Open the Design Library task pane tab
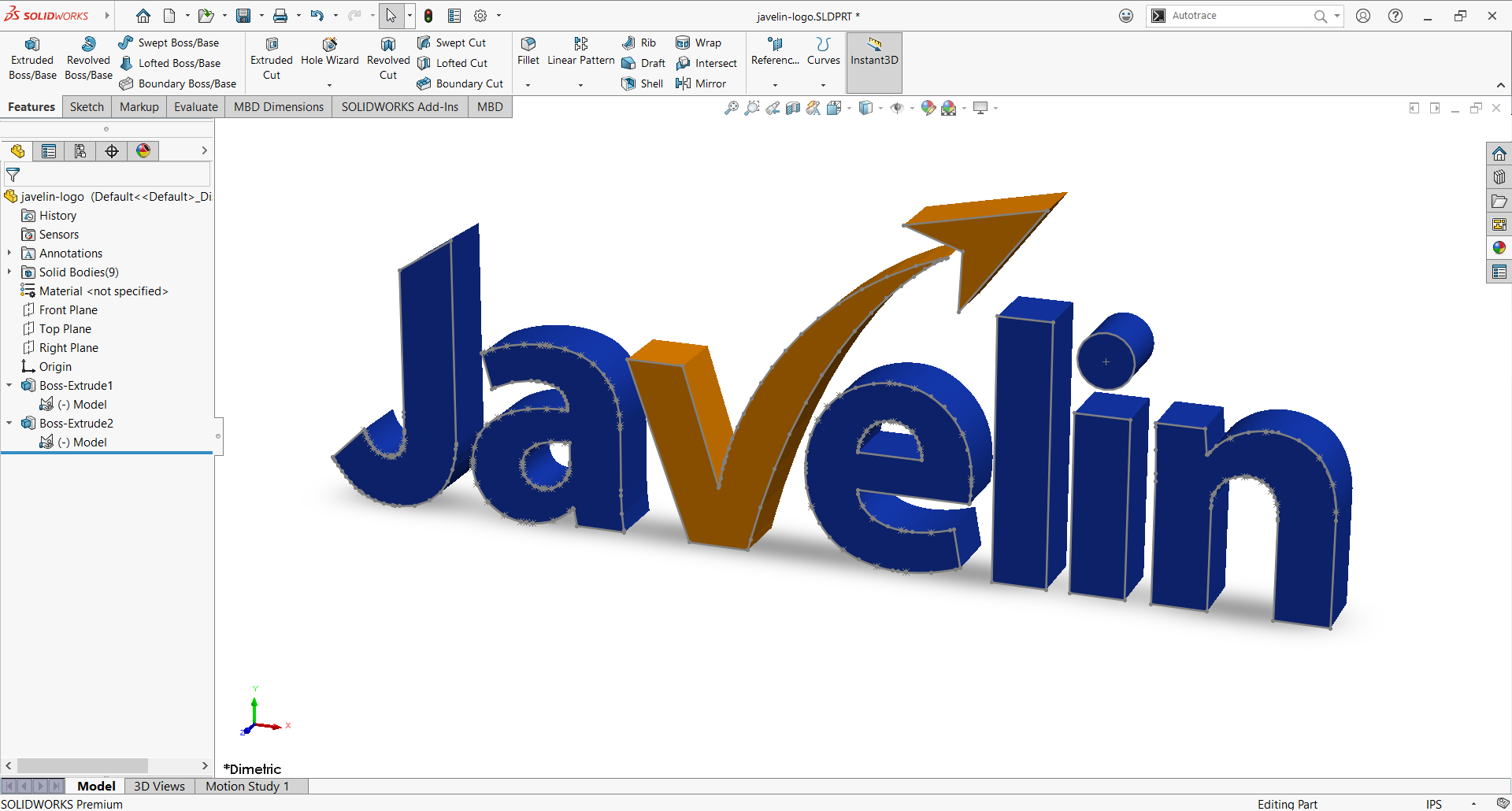The height and width of the screenshot is (811, 1512). 1499,177
